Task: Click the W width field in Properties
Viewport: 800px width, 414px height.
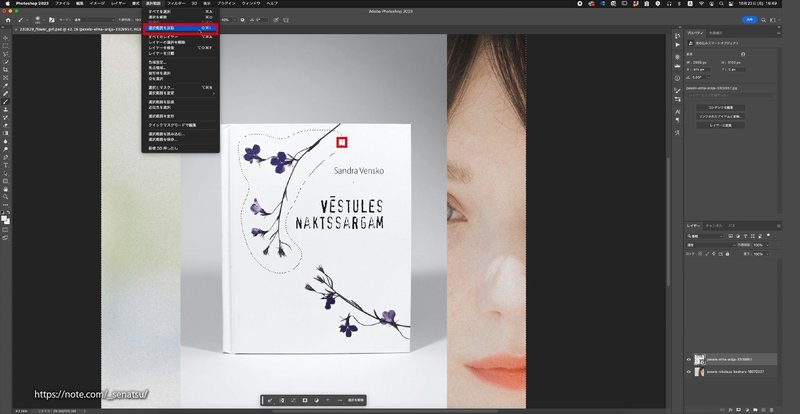Action: pos(699,62)
